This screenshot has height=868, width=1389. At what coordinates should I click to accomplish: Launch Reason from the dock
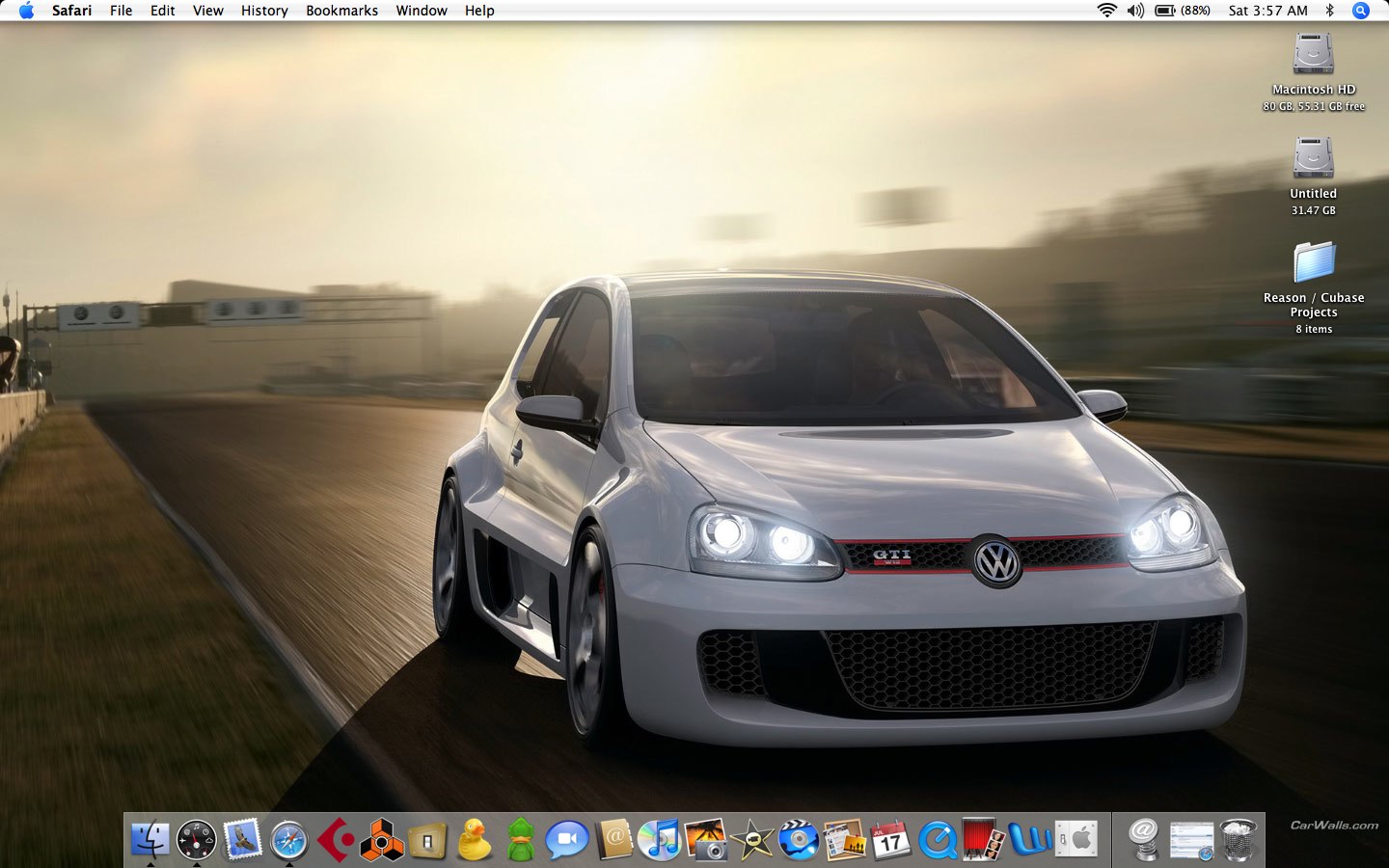(x=382, y=839)
